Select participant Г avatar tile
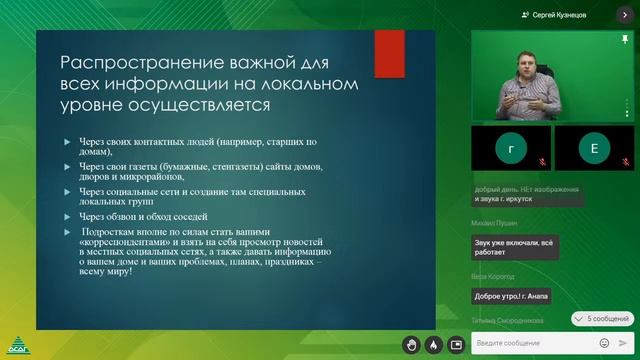 pyautogui.click(x=511, y=148)
